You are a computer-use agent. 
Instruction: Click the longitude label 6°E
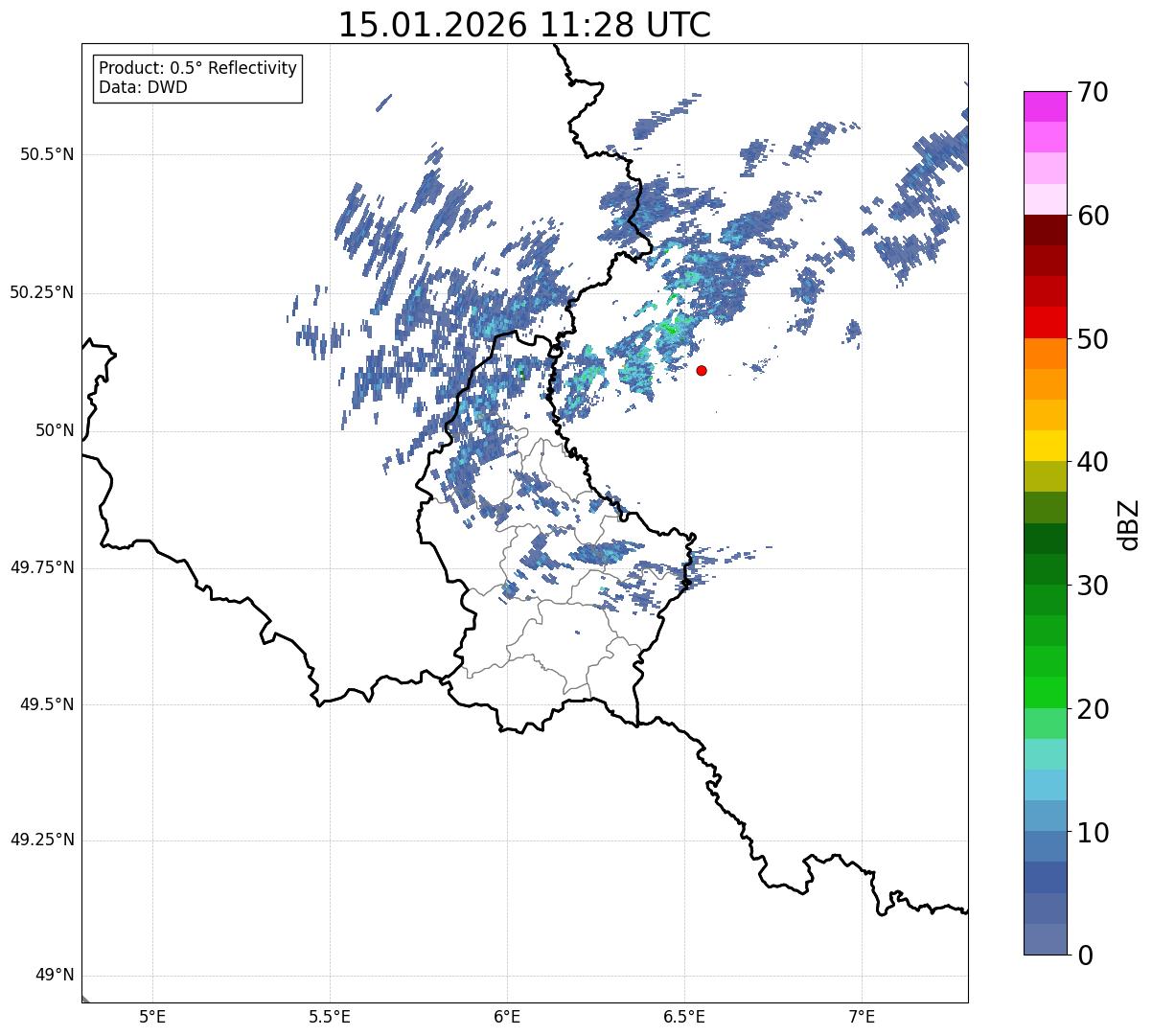[x=507, y=1017]
